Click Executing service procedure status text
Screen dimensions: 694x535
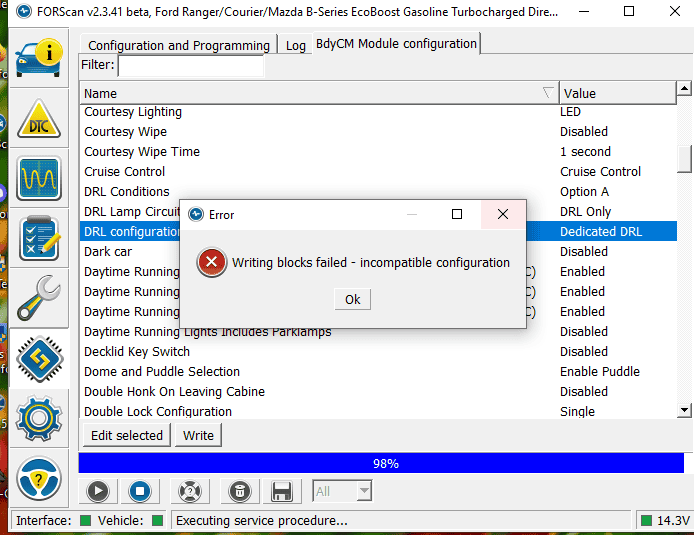tap(261, 520)
